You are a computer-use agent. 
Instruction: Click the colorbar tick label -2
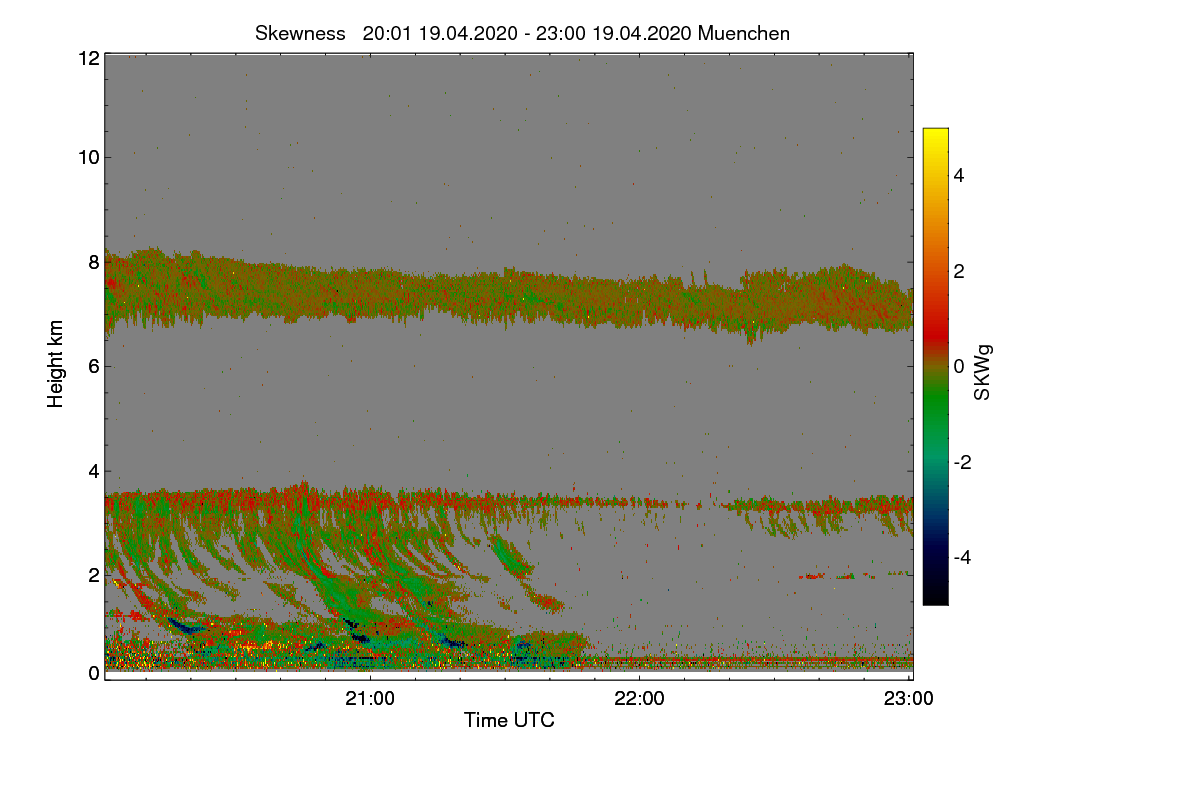click(x=962, y=462)
